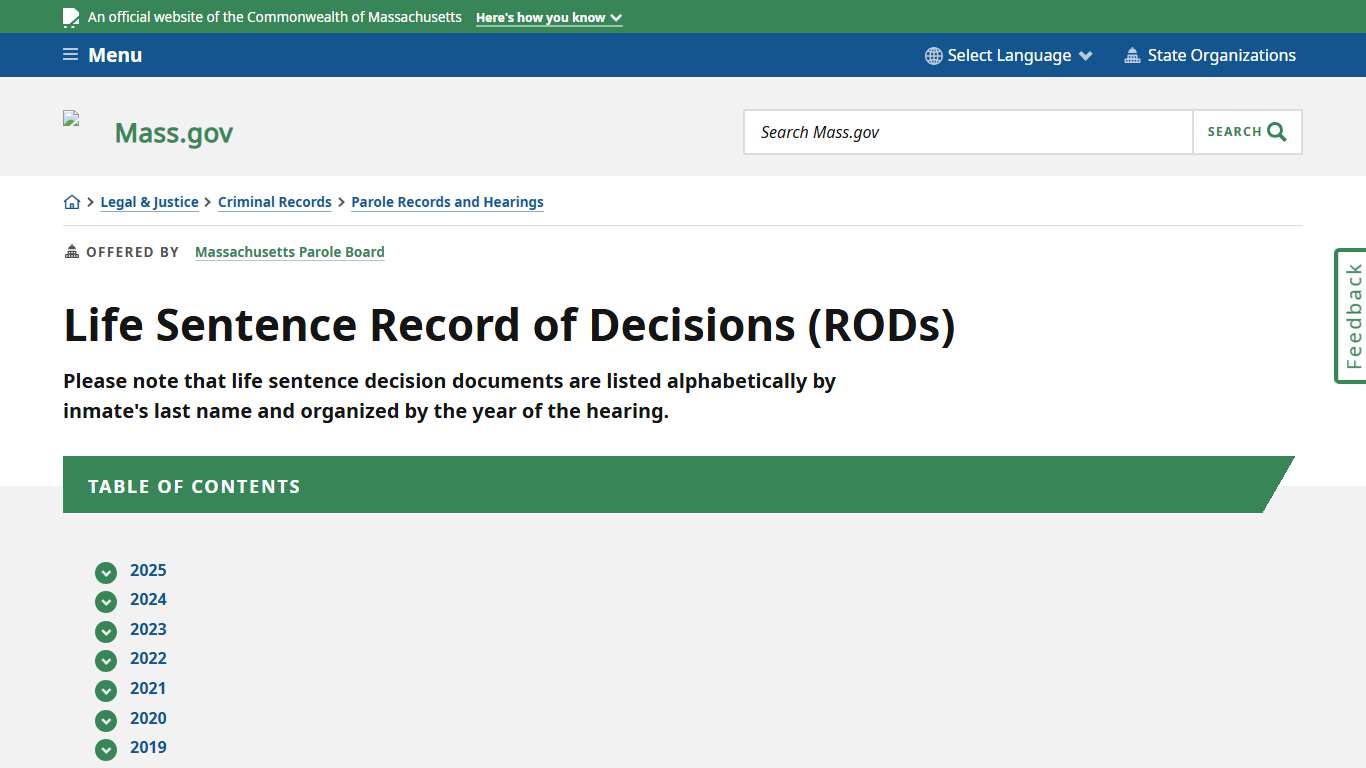Open the Here's how you know disclosure
The height and width of the screenshot is (768, 1366).
(548, 17)
